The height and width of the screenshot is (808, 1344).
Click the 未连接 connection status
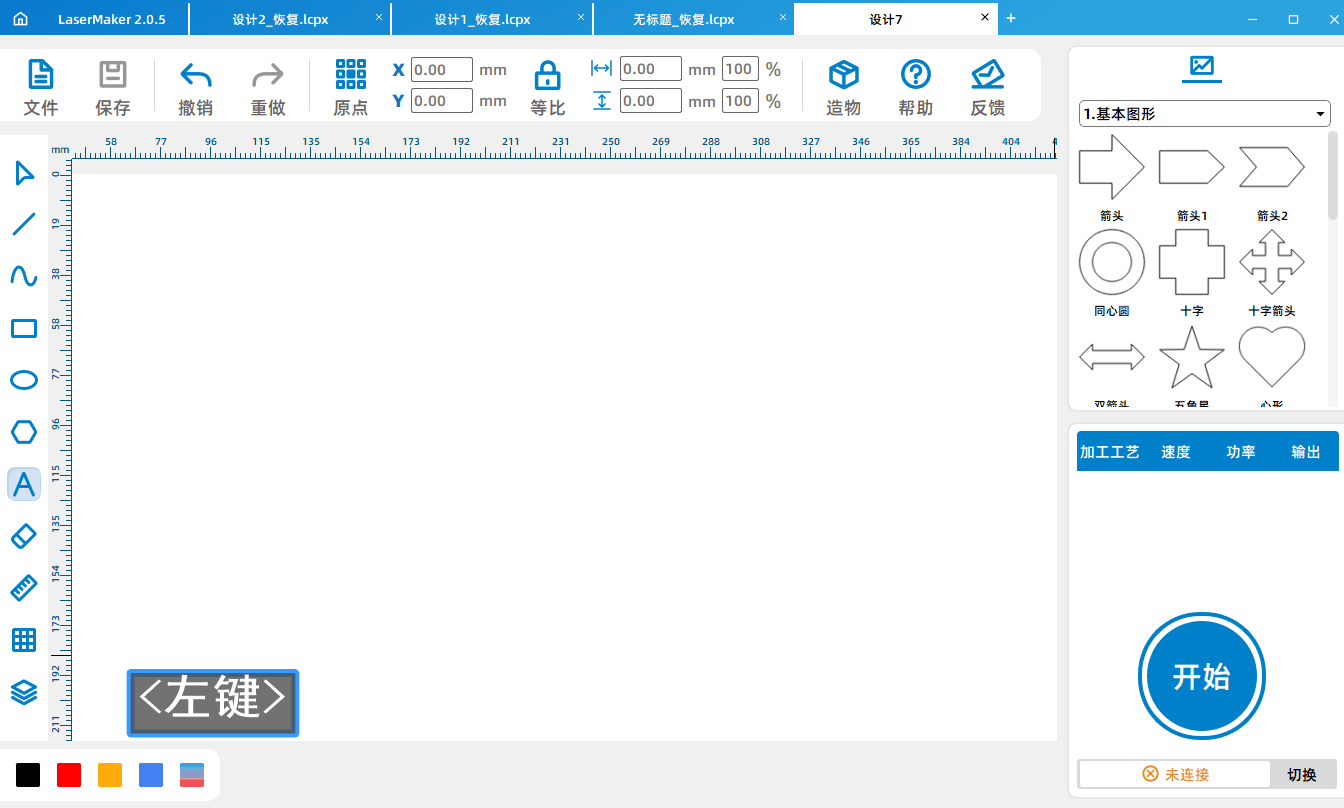1175,774
